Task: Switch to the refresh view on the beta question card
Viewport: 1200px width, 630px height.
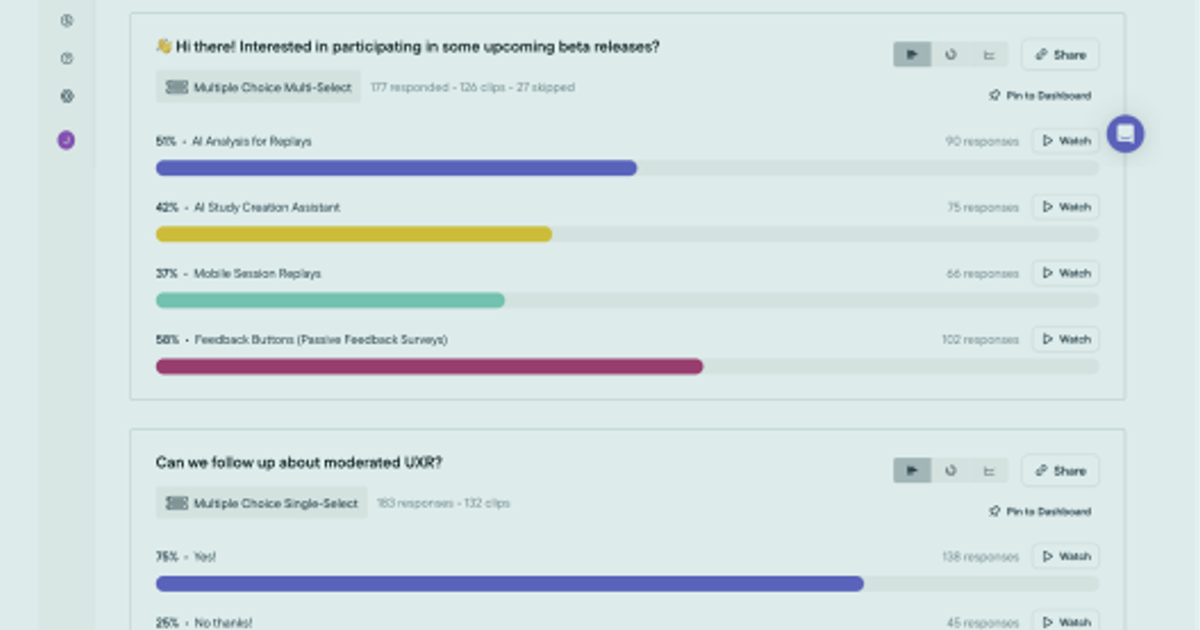Action: [x=950, y=55]
